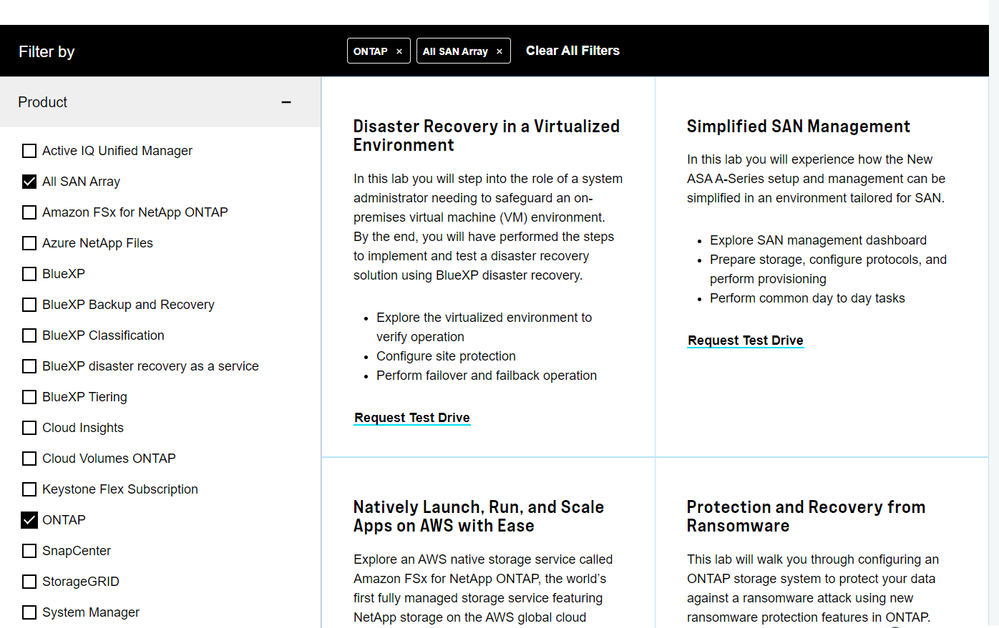Screen dimensions: 999x628
Task: Uncheck the All SAN Array checkbox
Action: pos(29,182)
